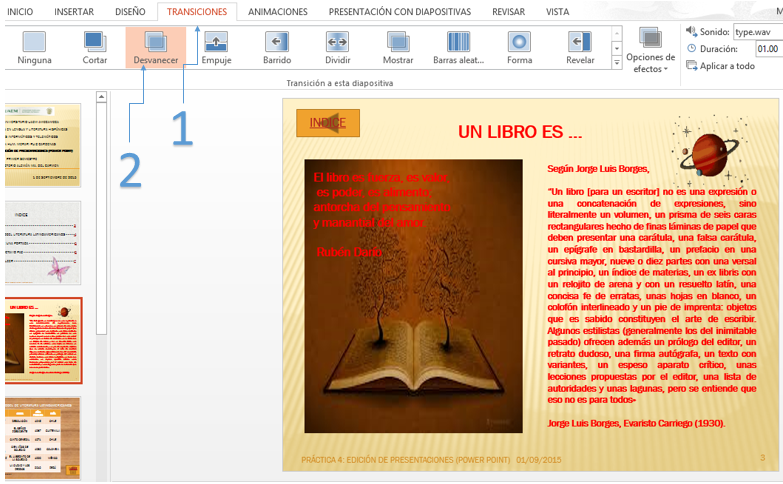
Task: Choose the Mostrar transition
Action: 398,47
